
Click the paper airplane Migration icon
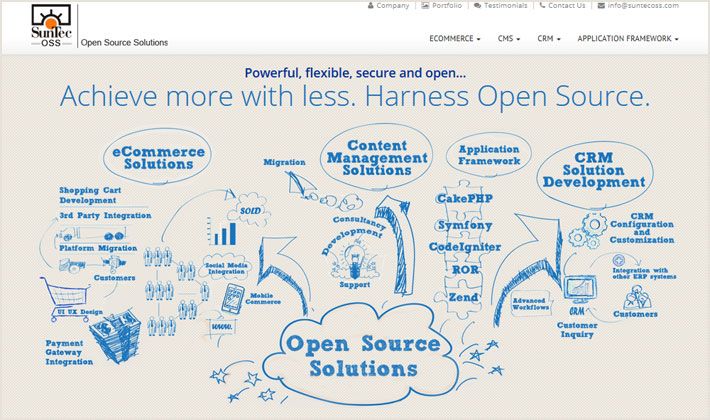point(301,183)
